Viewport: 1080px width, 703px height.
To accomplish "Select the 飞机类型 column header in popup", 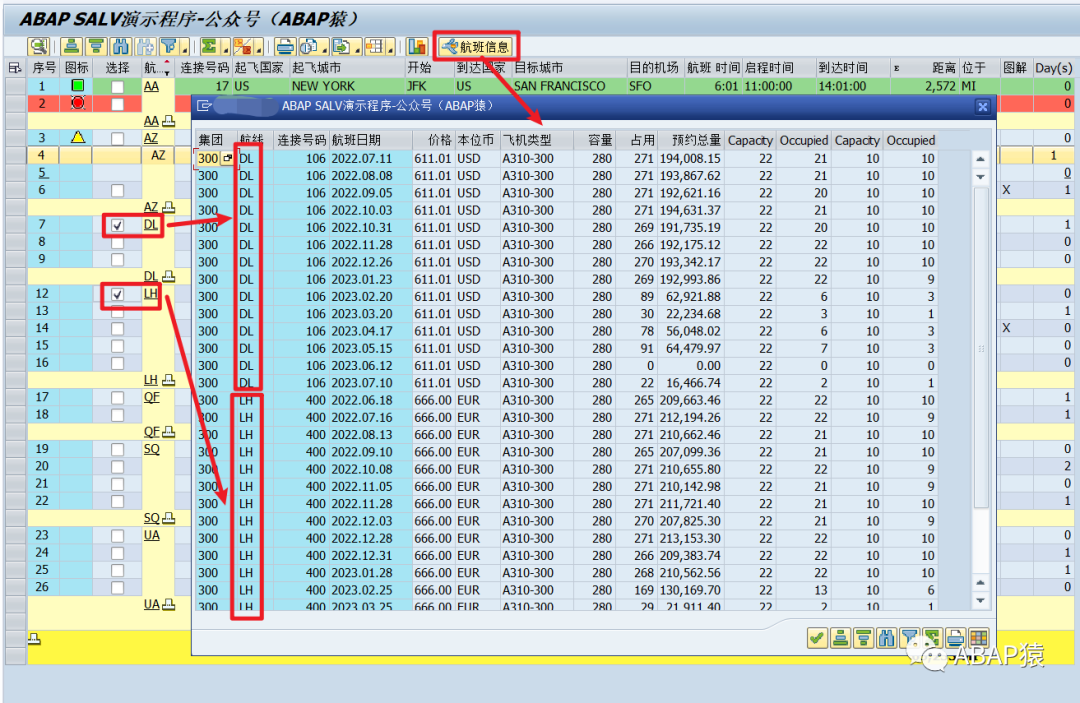I will [x=536, y=140].
